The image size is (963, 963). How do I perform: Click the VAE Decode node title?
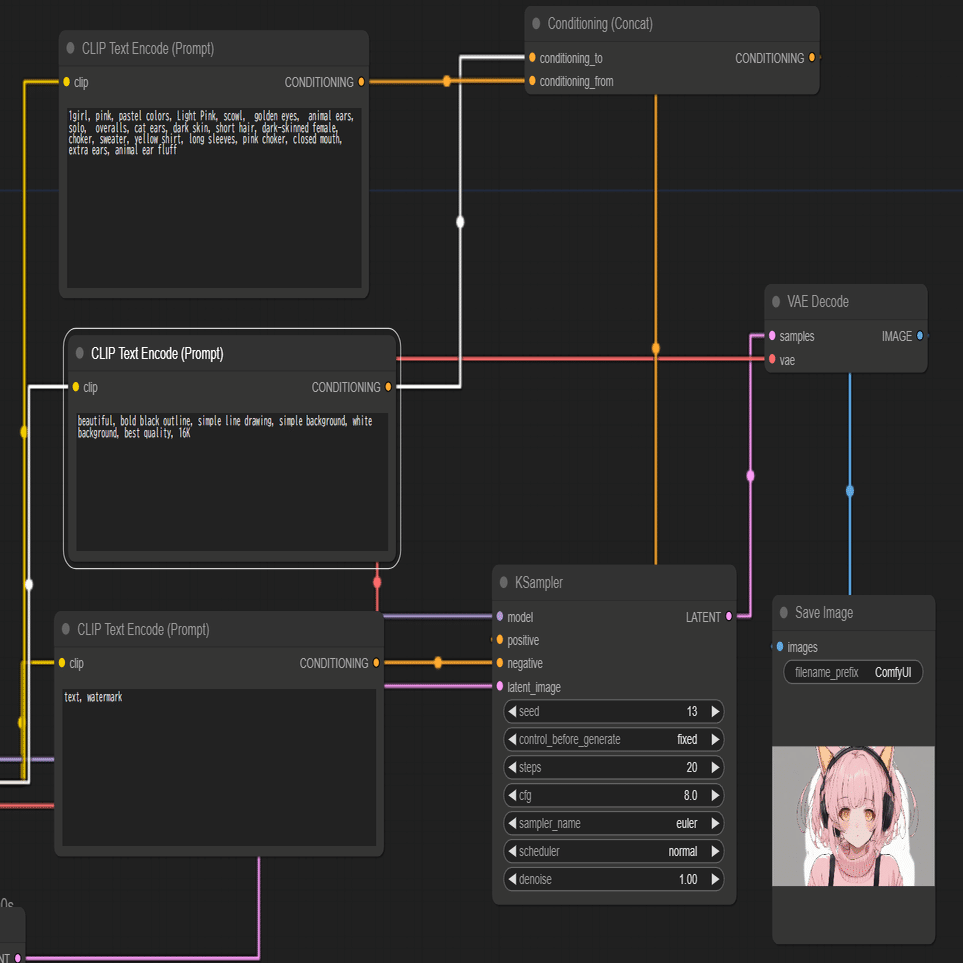pos(817,302)
